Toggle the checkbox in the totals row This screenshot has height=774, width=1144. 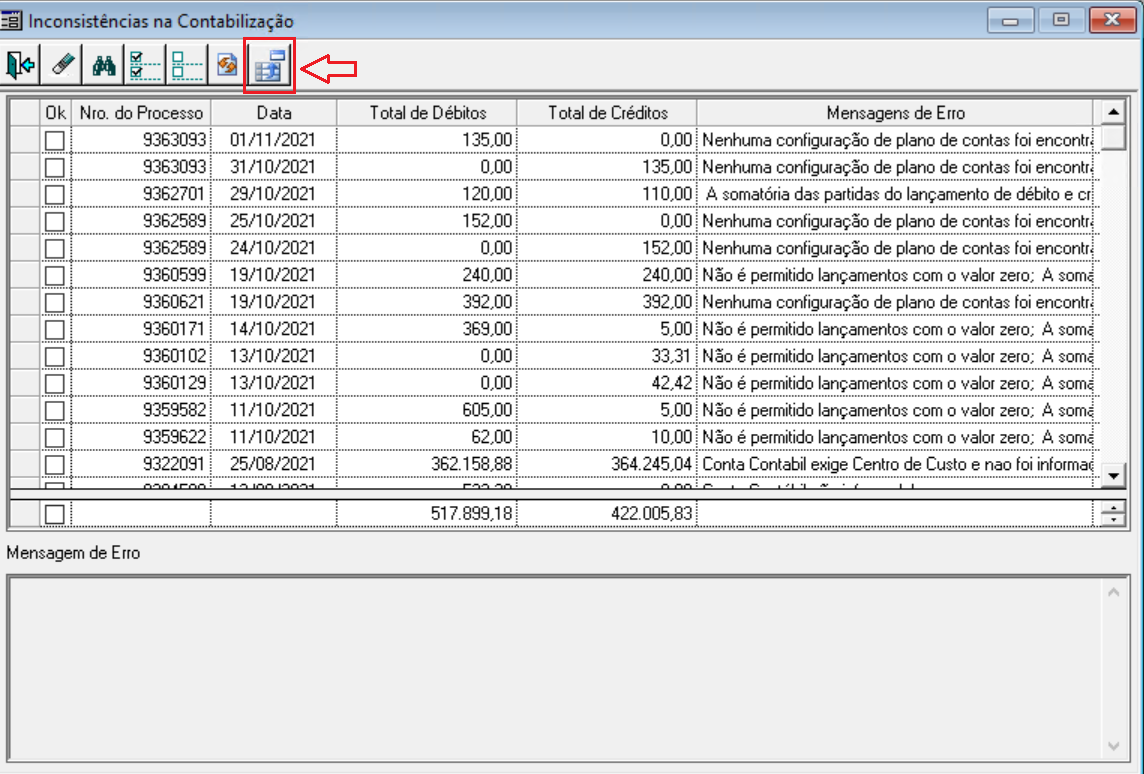55,514
